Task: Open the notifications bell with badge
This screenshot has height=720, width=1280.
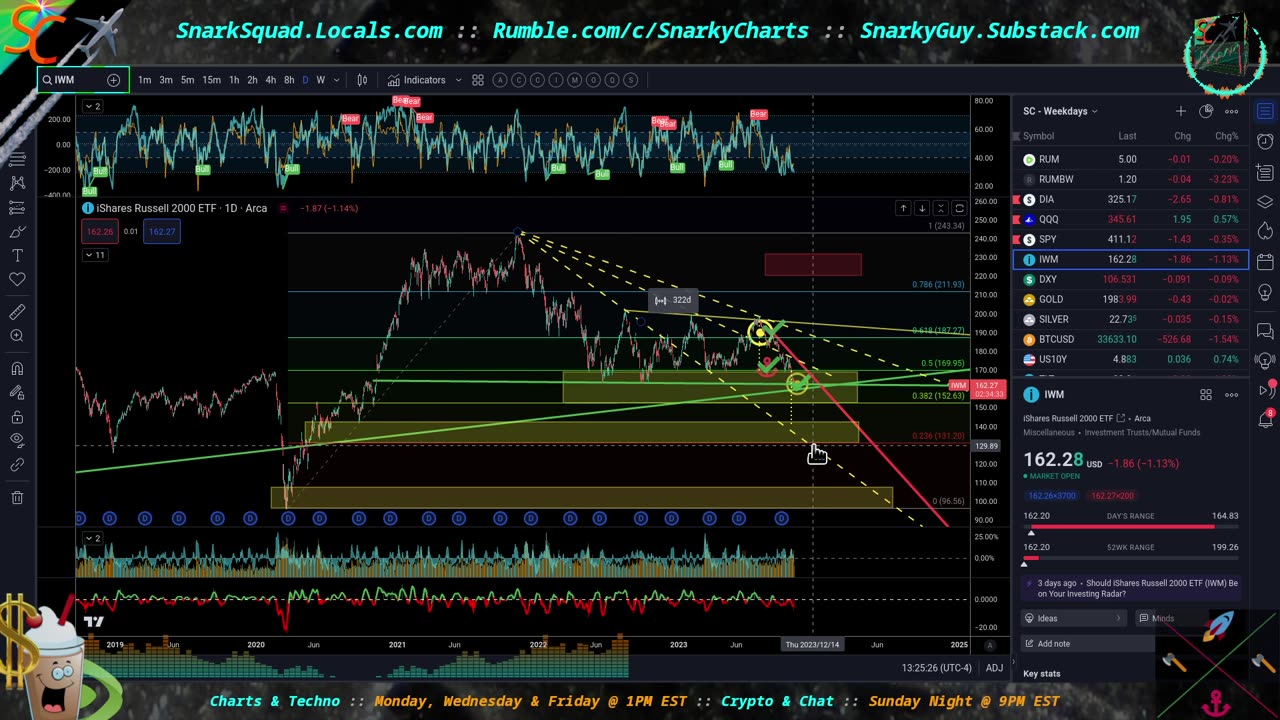Action: [1265, 418]
